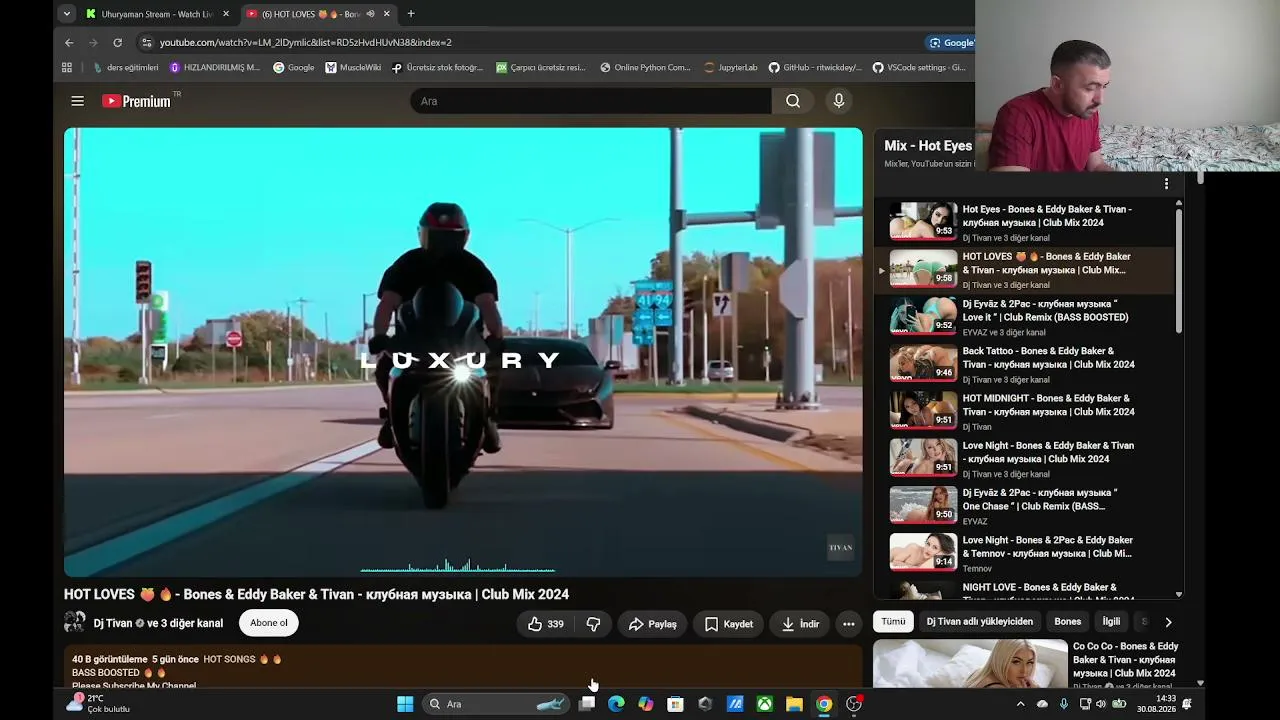Open the Chrome apps grid shortcut

[67, 68]
